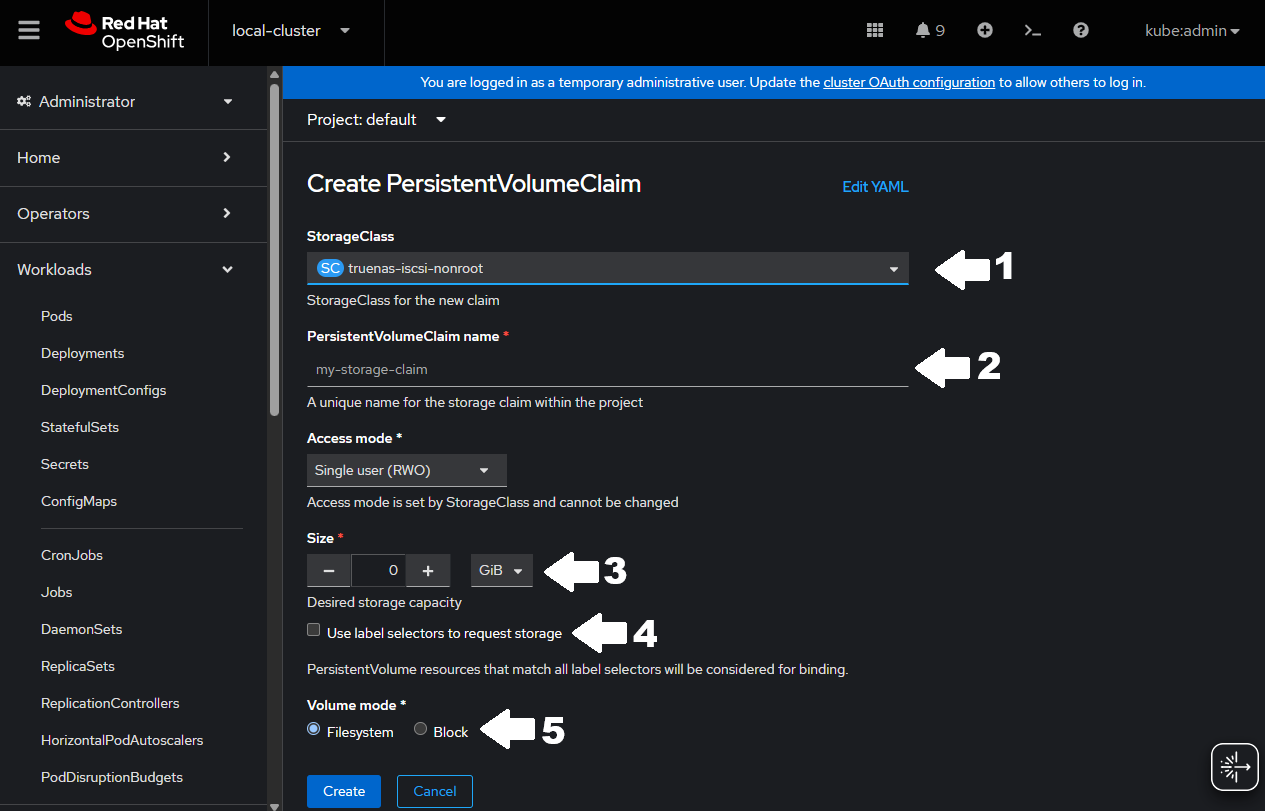
Task: Enable Use label selectors to request storage
Action: (314, 631)
